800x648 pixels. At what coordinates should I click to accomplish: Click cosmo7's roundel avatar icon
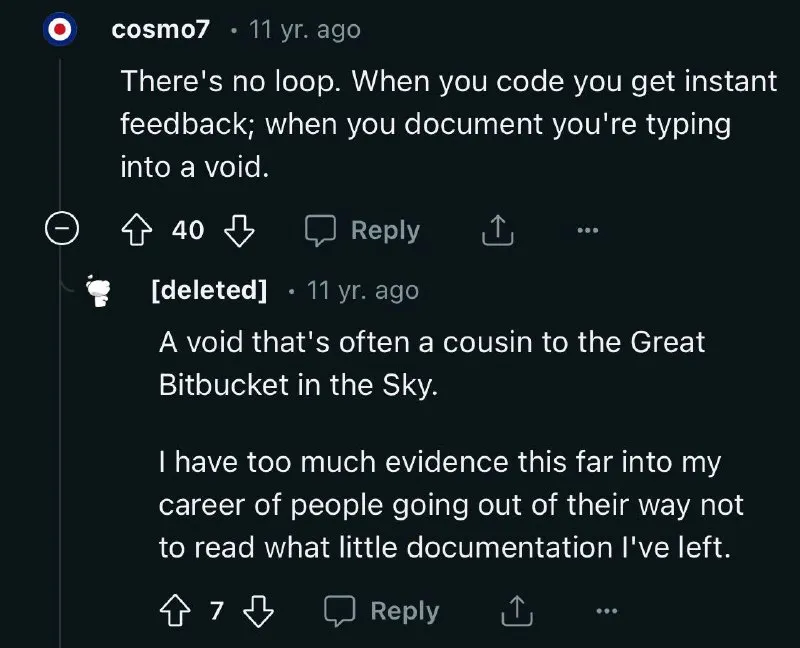click(x=62, y=28)
